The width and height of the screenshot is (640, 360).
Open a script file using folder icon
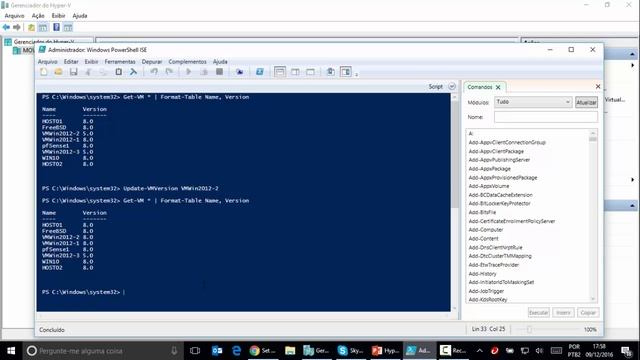(x=58, y=72)
